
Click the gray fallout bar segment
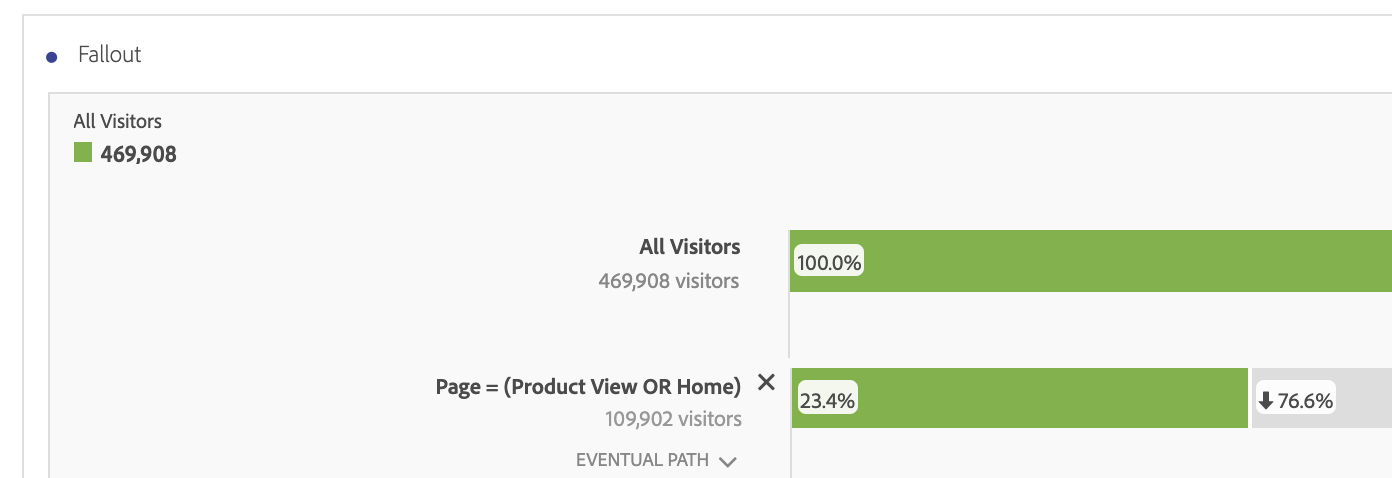pos(1322,398)
